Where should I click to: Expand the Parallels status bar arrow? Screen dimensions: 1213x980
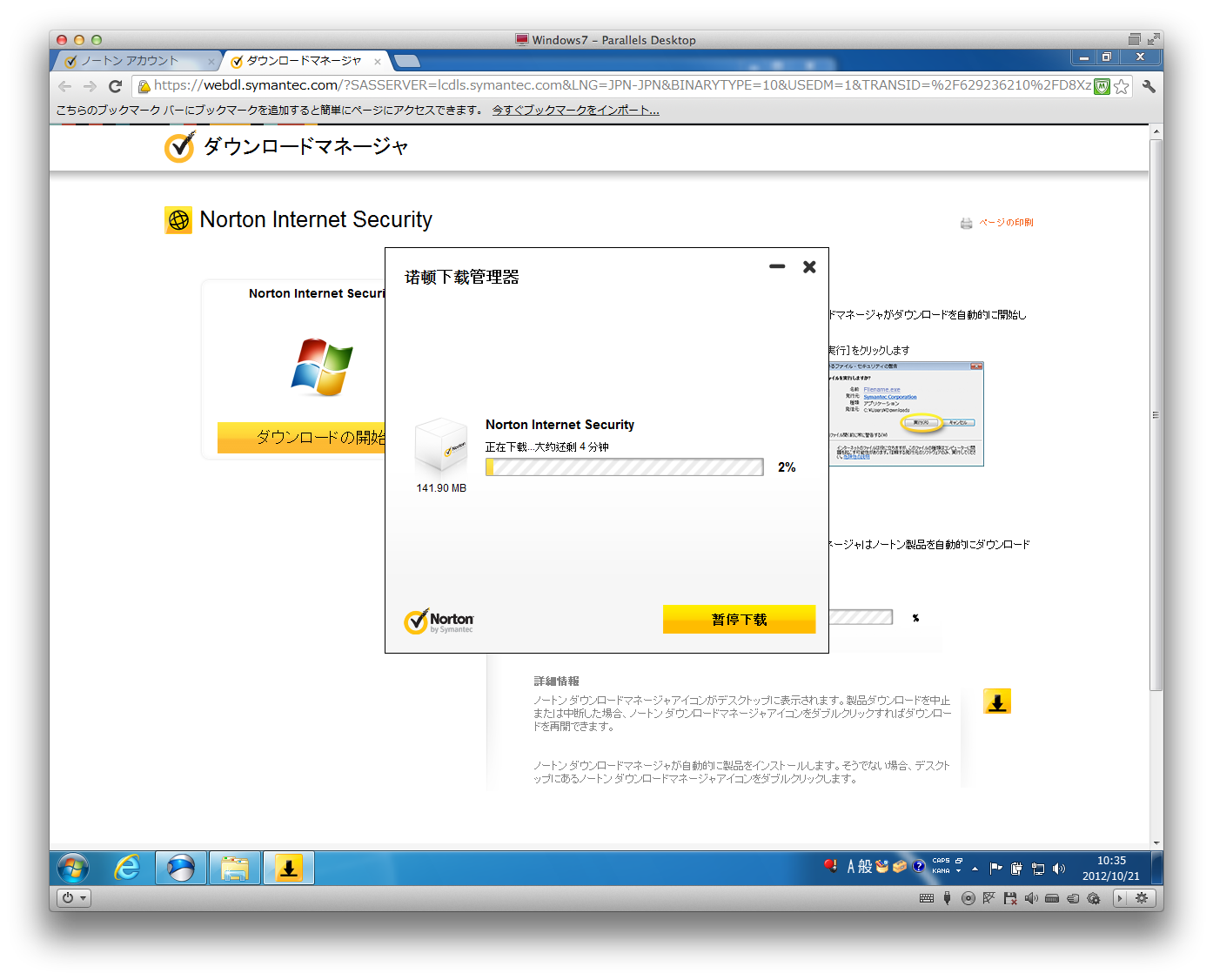click(1121, 898)
